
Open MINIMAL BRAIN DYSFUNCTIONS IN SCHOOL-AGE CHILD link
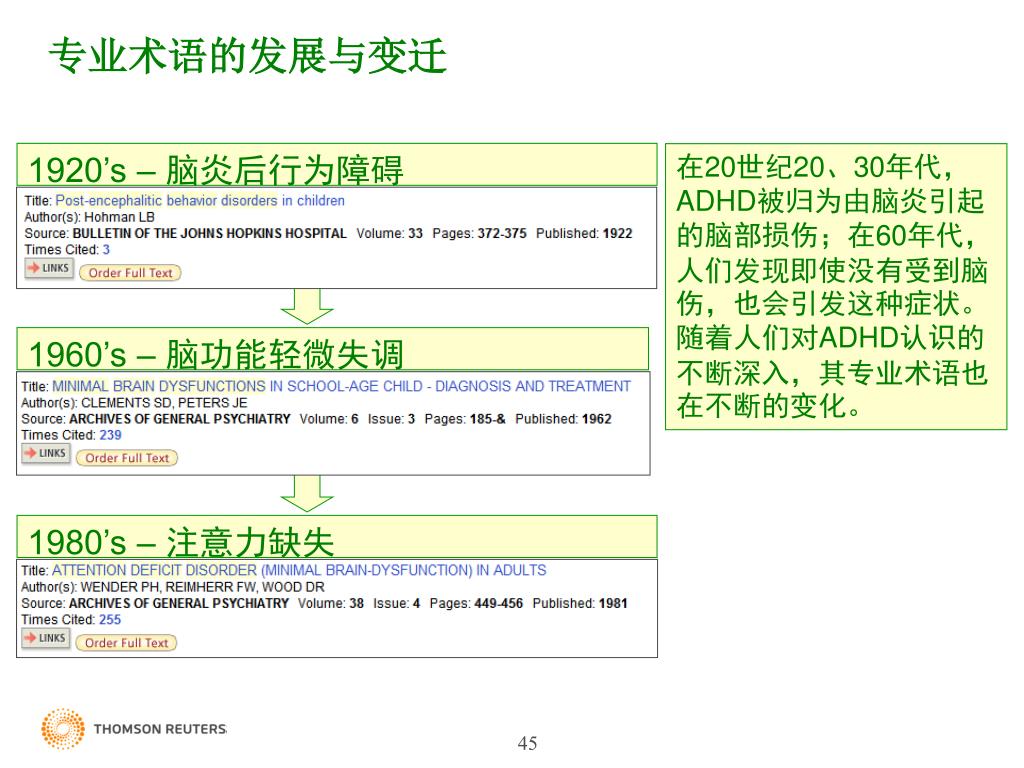341,386
